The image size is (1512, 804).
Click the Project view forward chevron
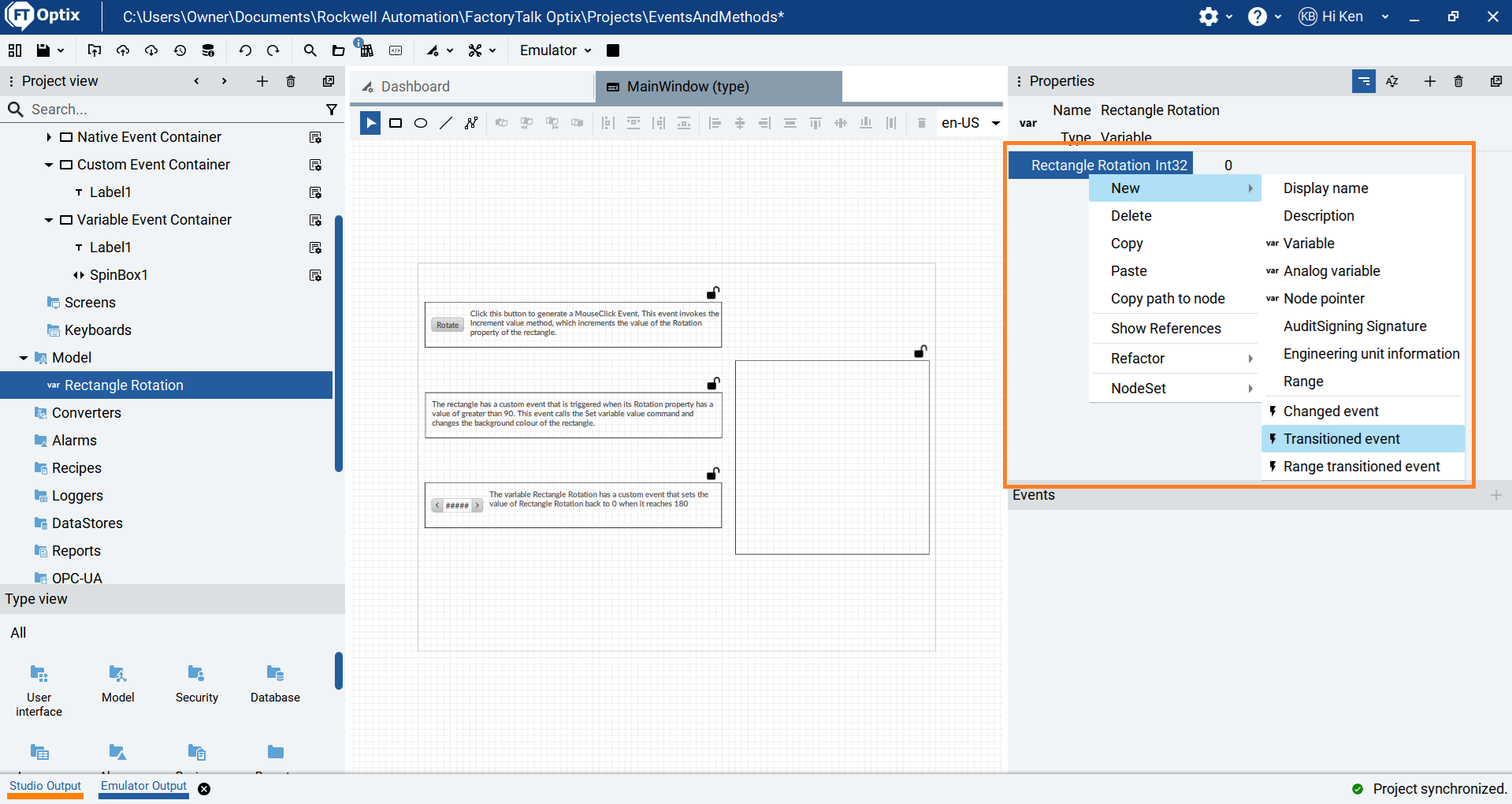coord(225,81)
